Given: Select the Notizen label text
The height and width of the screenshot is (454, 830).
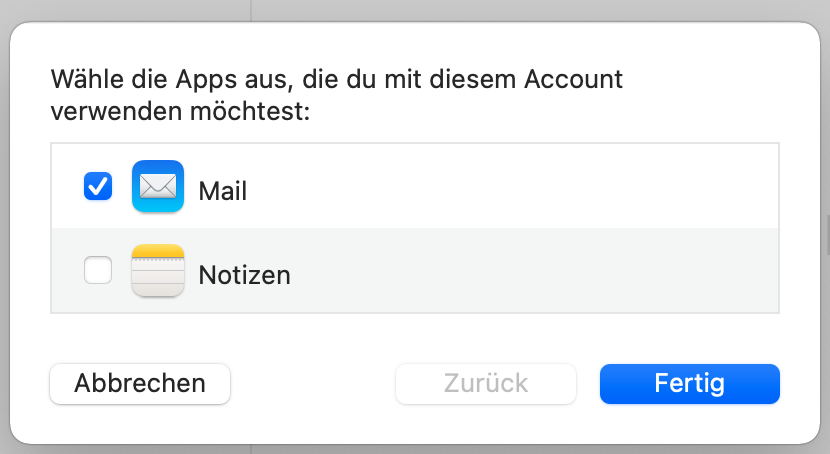Looking at the screenshot, I should coord(244,274).
